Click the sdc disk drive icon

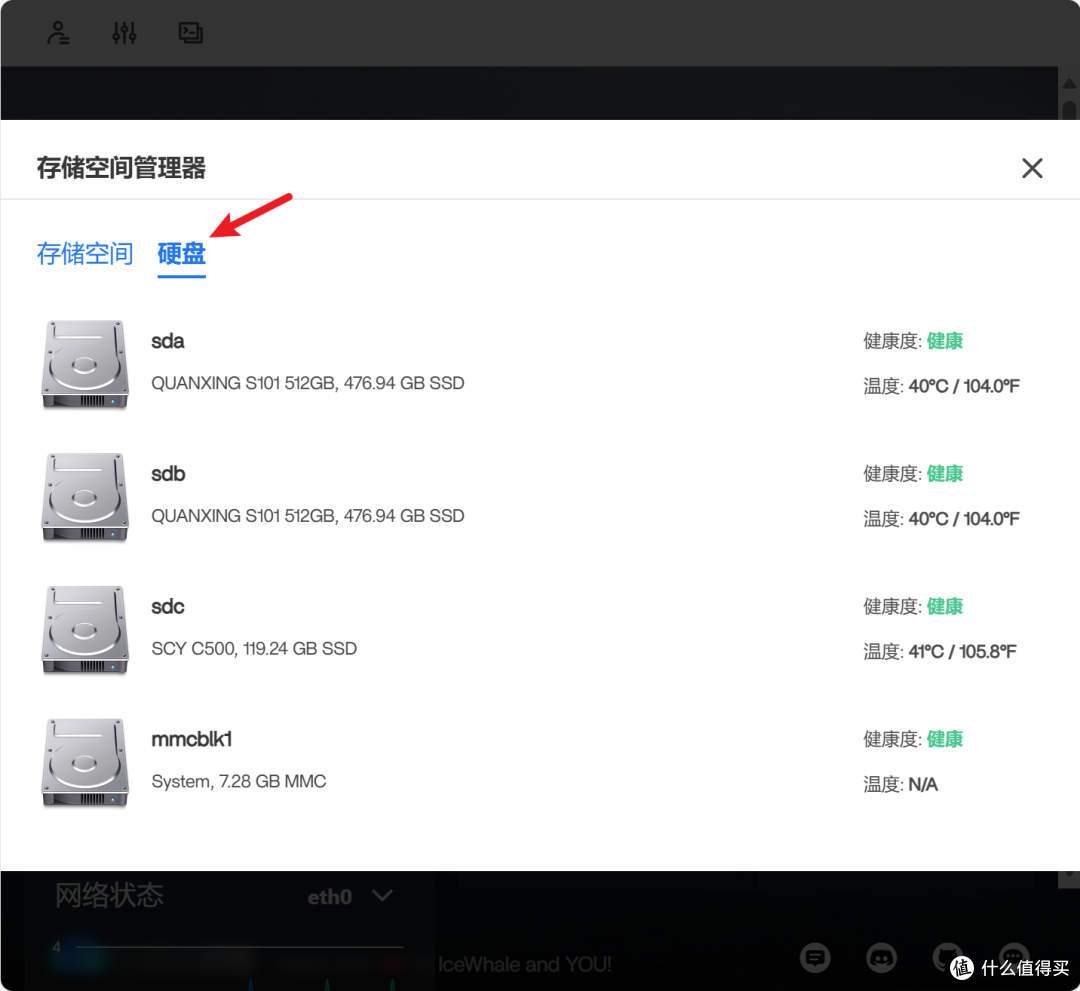coord(85,630)
